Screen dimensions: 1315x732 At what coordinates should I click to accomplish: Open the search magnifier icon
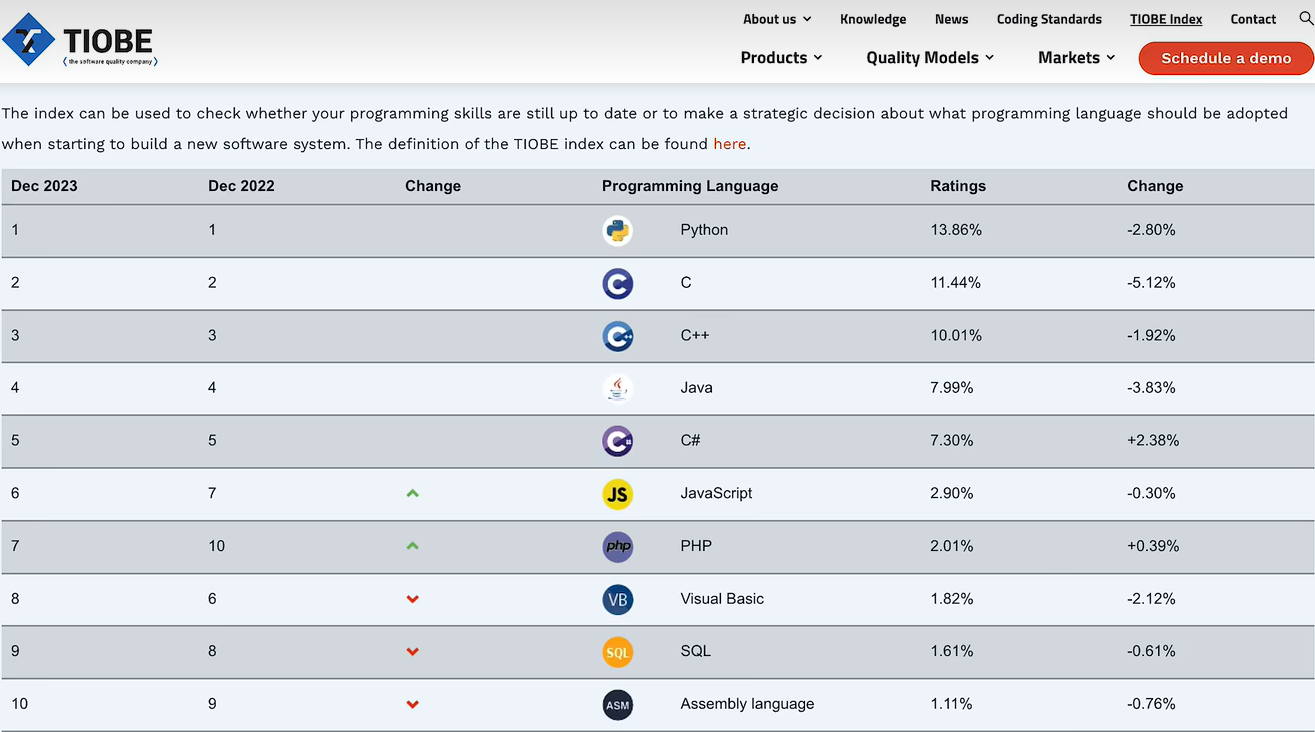click(1305, 19)
